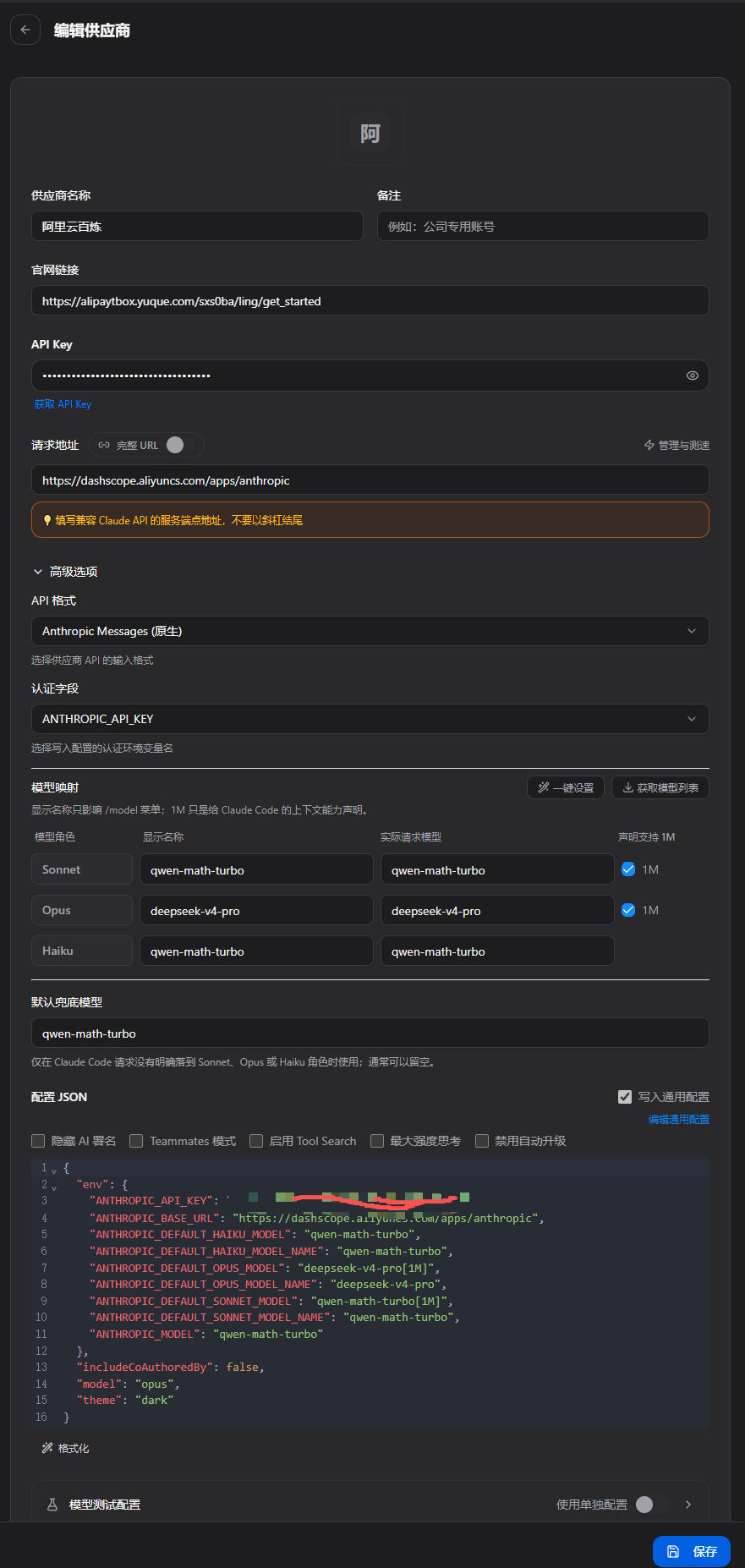Click the back arrow icon
This screenshot has width=745, height=1568.
[x=25, y=30]
